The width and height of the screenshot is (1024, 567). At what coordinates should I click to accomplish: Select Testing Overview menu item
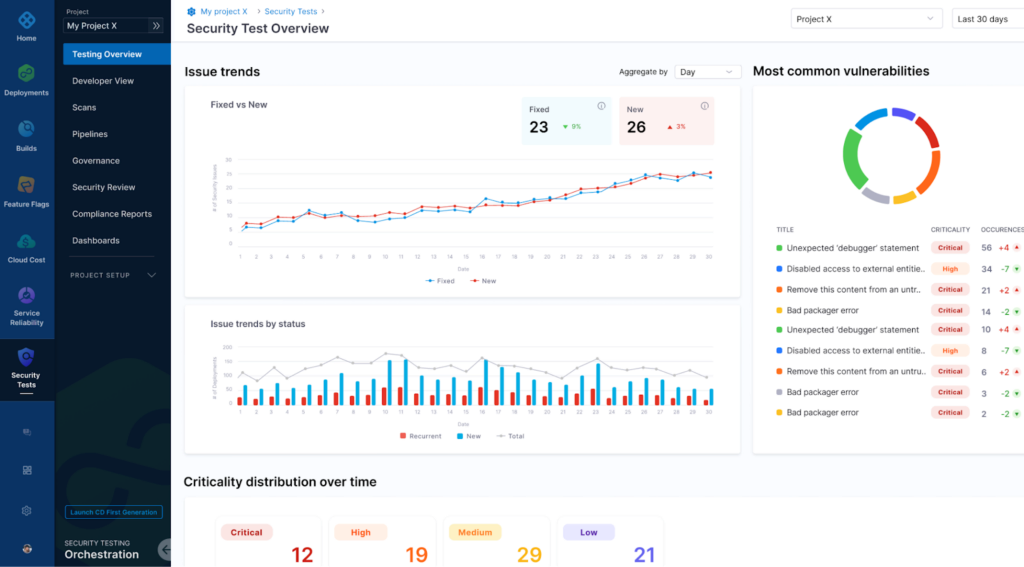pyautogui.click(x=117, y=54)
